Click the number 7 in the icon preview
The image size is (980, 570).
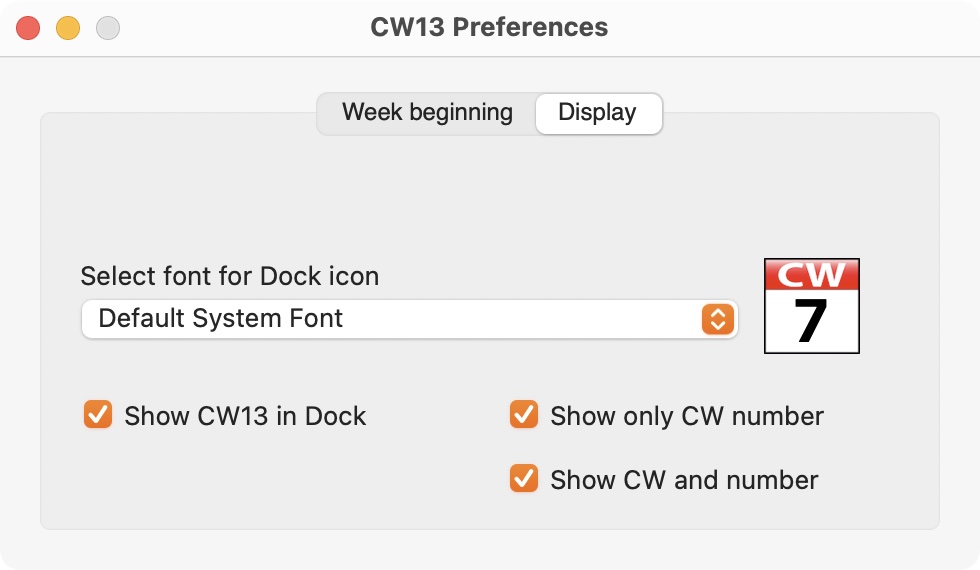pos(811,321)
